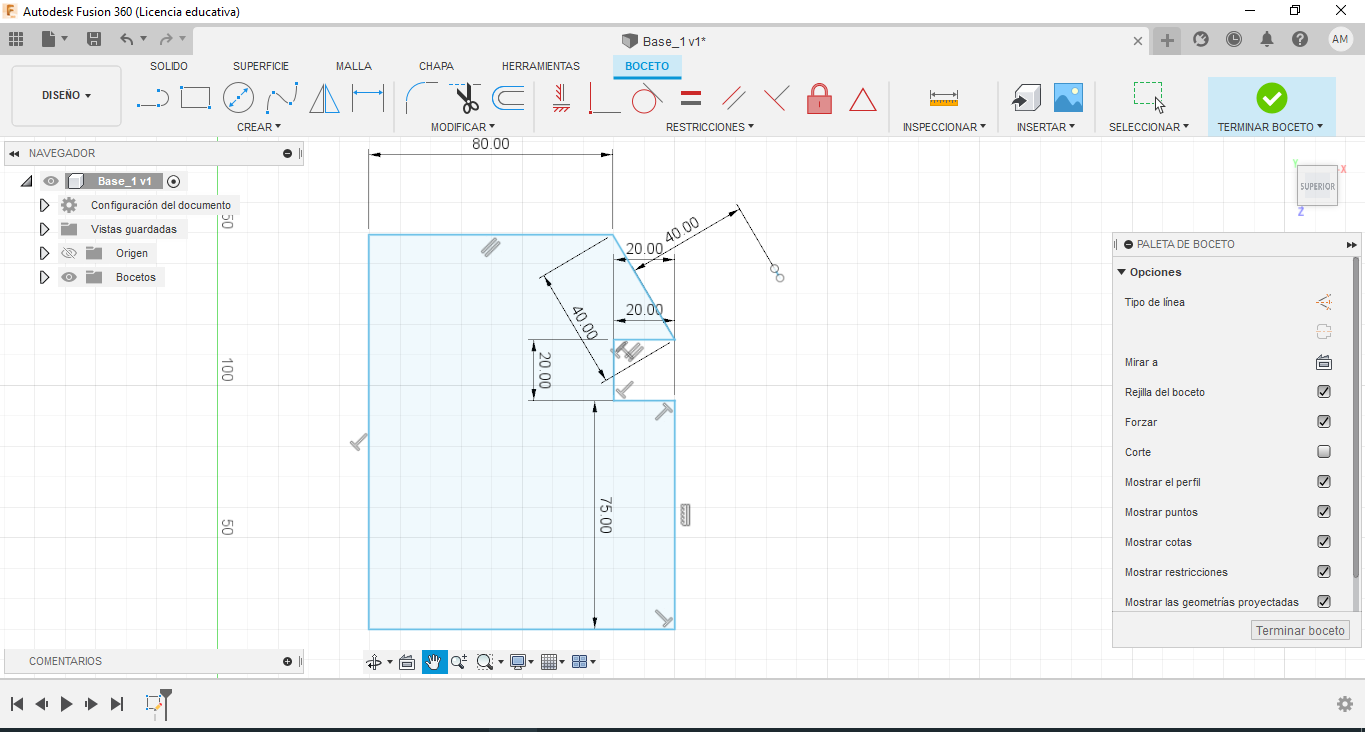This screenshot has width=1365, height=732.
Task: Toggle the Rejilla del boceto checkbox
Action: pos(1324,392)
